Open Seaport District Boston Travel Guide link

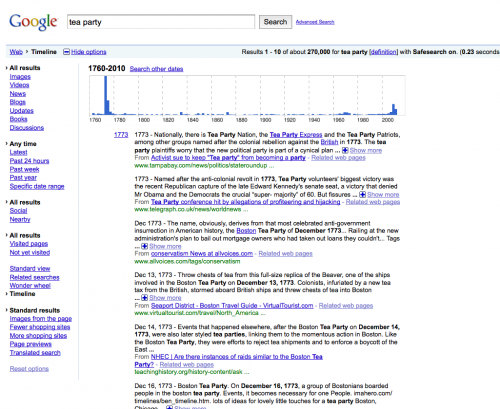click(232, 306)
